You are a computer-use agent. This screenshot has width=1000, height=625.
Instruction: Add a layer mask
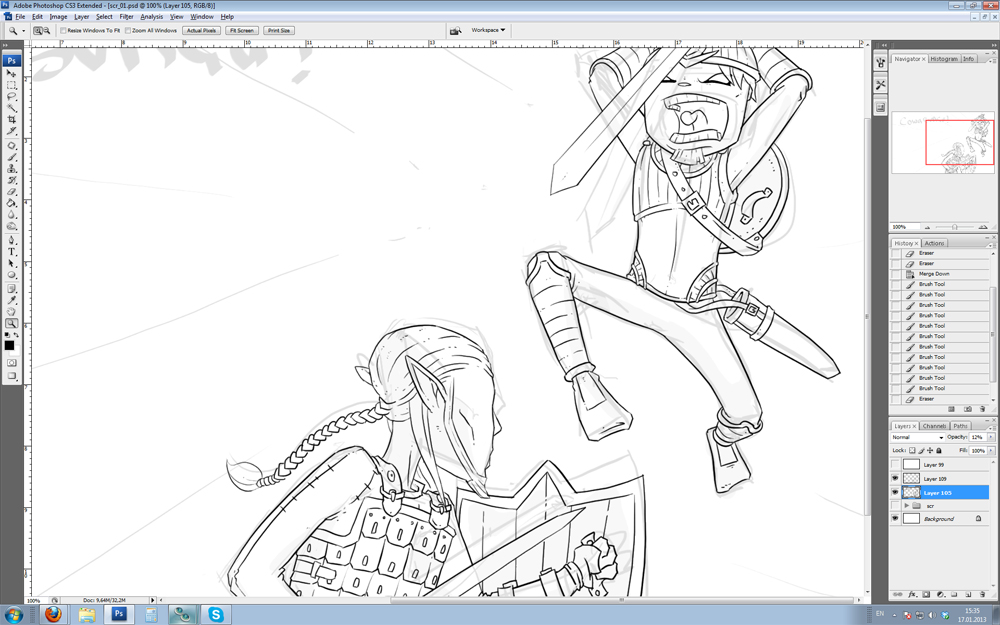click(x=926, y=594)
